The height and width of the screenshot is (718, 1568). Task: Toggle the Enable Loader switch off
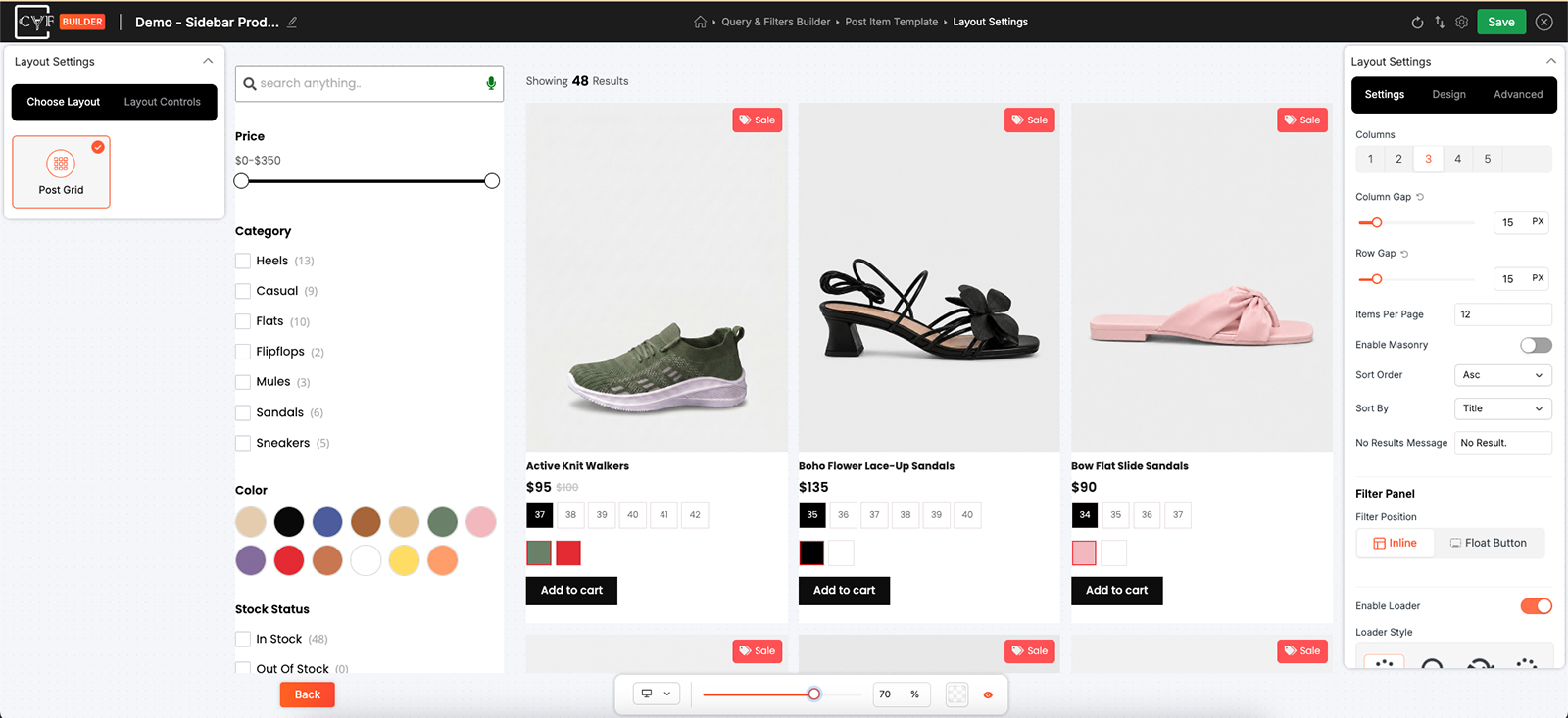(x=1536, y=606)
